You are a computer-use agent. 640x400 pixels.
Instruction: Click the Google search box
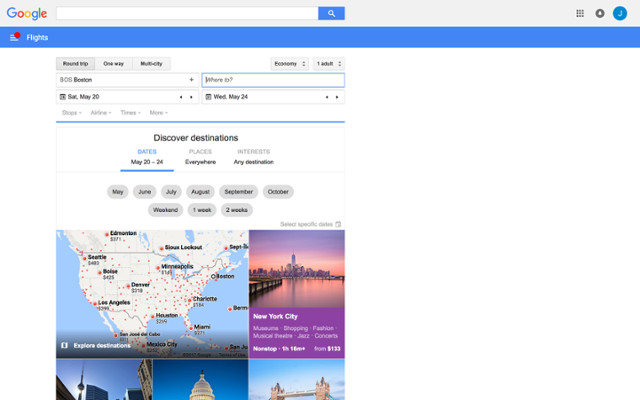tap(187, 13)
